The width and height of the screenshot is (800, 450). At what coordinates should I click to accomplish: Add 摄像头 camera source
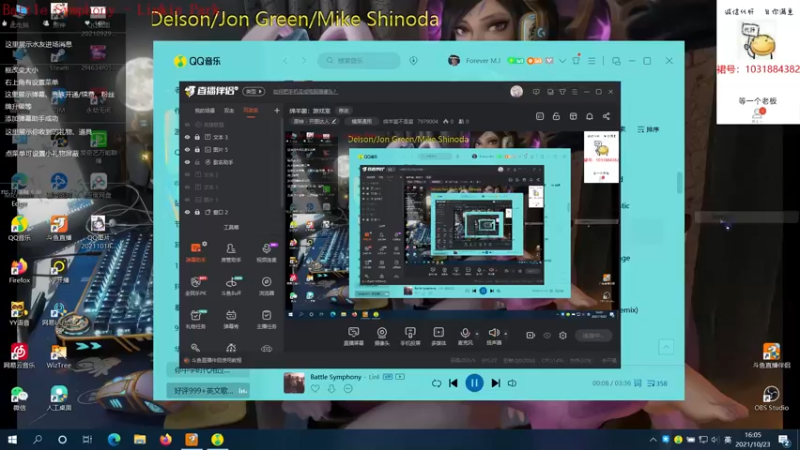pos(382,336)
